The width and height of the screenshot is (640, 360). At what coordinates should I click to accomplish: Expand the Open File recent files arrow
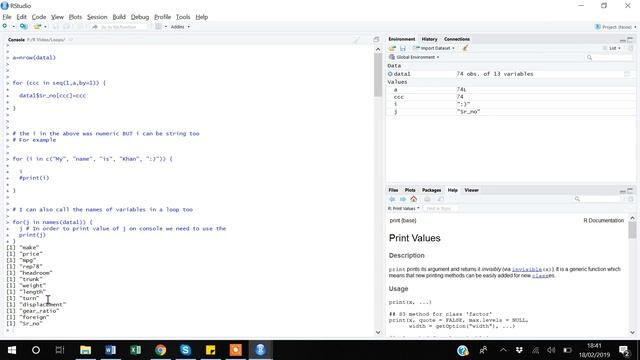pos(45,27)
